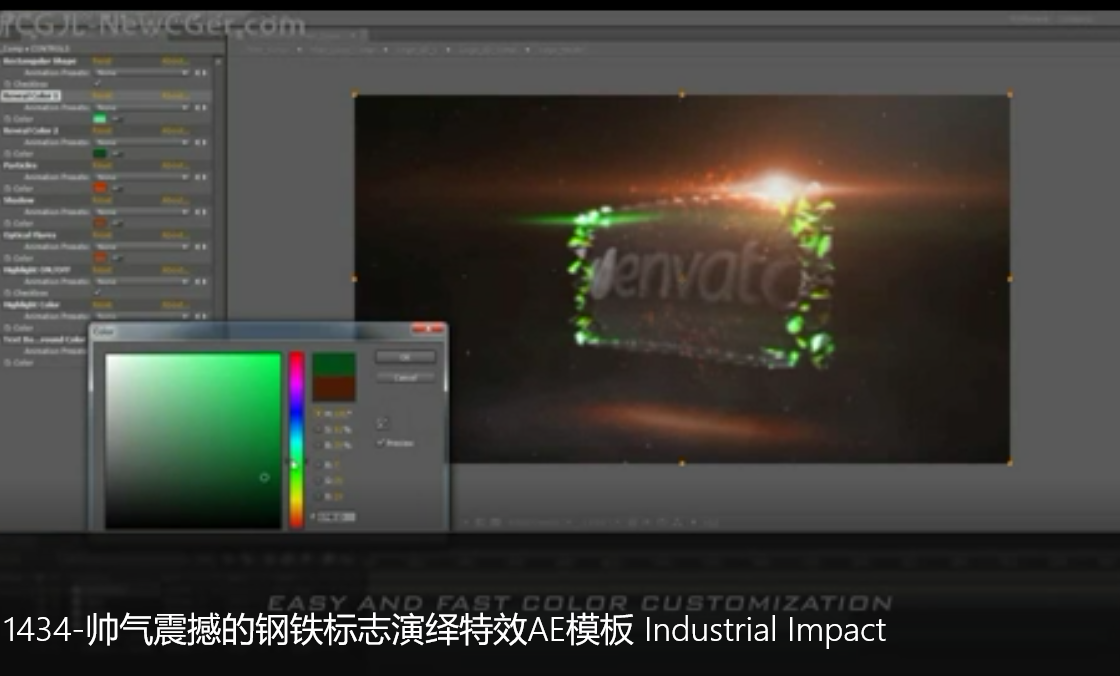Open the Particles orange-red color swatch
This screenshot has width=1120, height=676.
pos(100,189)
